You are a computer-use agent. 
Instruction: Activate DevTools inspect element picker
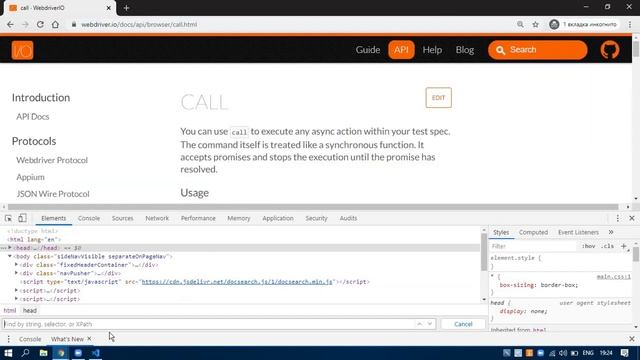pyautogui.click(x=8, y=218)
